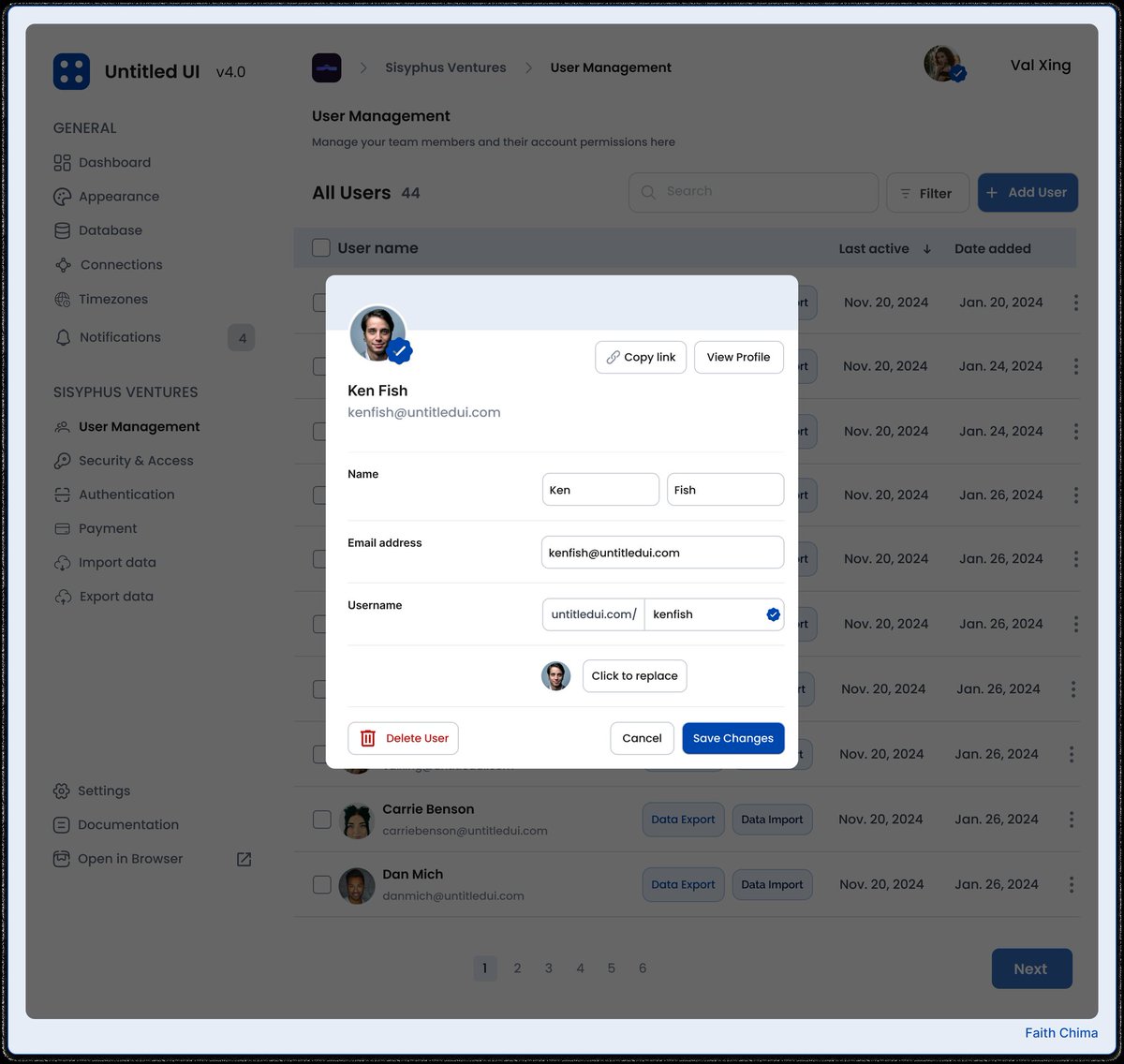Viewport: 1124px width, 1064px height.
Task: Click the Date added column header
Action: (x=993, y=248)
